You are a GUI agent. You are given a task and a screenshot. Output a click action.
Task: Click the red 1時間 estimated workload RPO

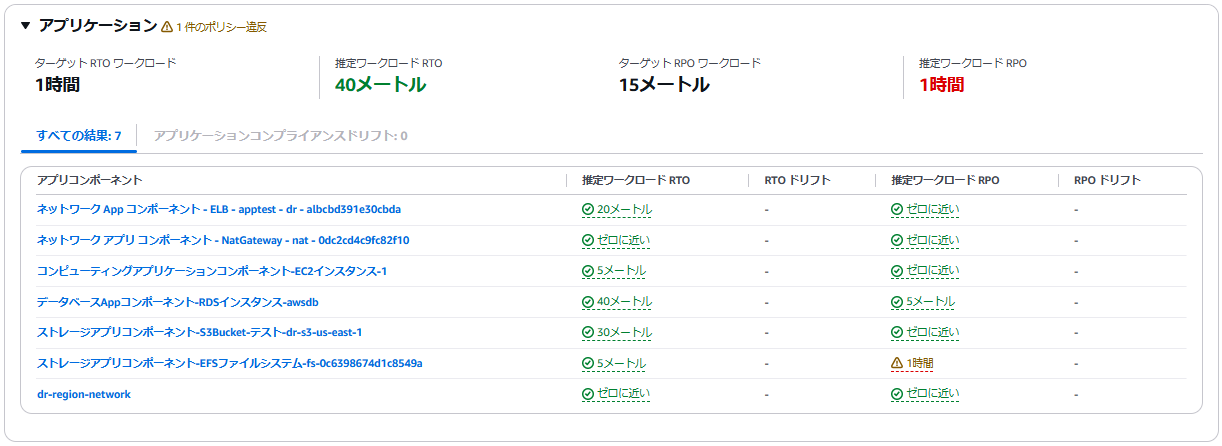pyautogui.click(x=942, y=85)
